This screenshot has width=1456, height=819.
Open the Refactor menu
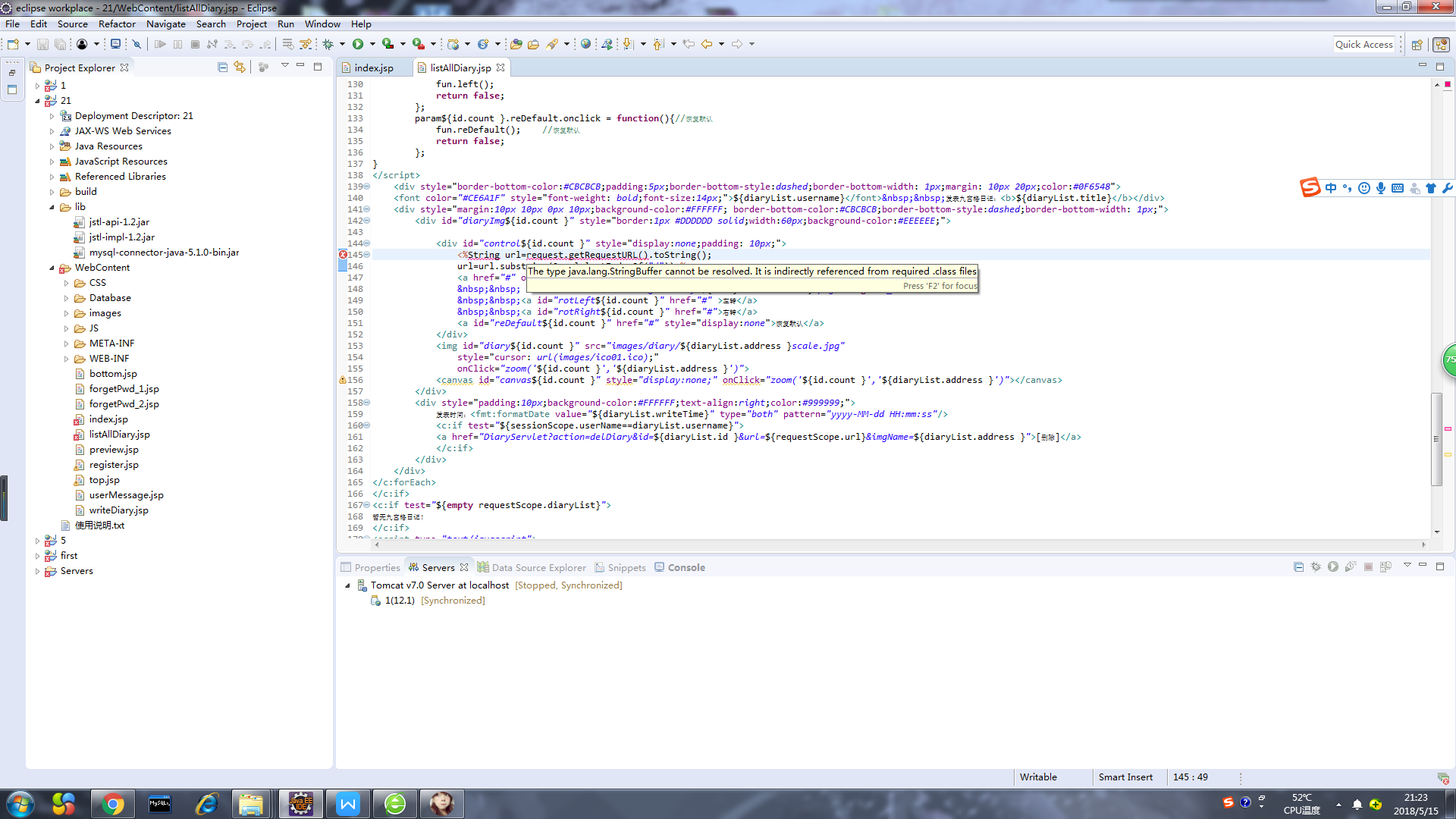pyautogui.click(x=117, y=24)
